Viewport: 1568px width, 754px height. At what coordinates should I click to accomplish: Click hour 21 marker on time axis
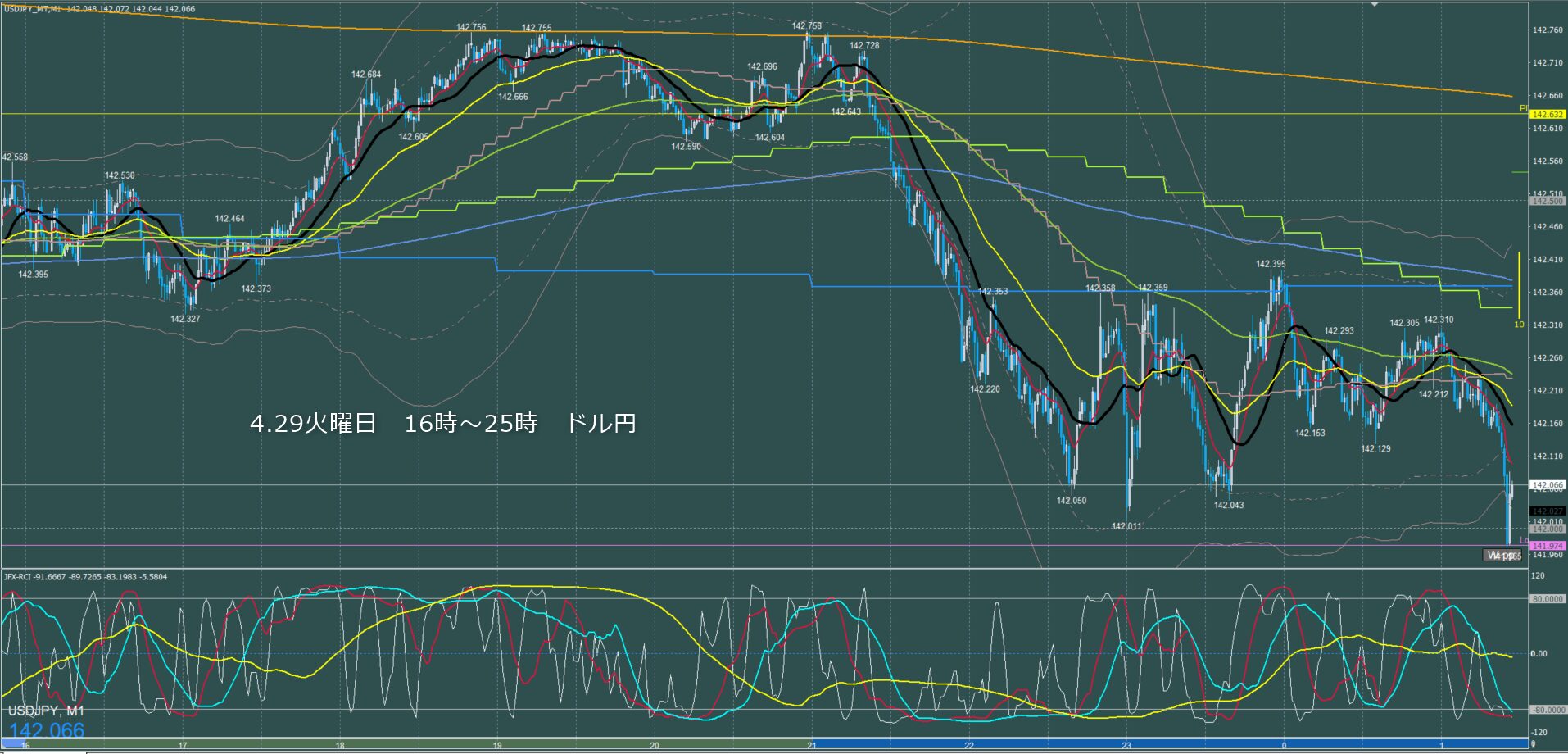click(812, 745)
